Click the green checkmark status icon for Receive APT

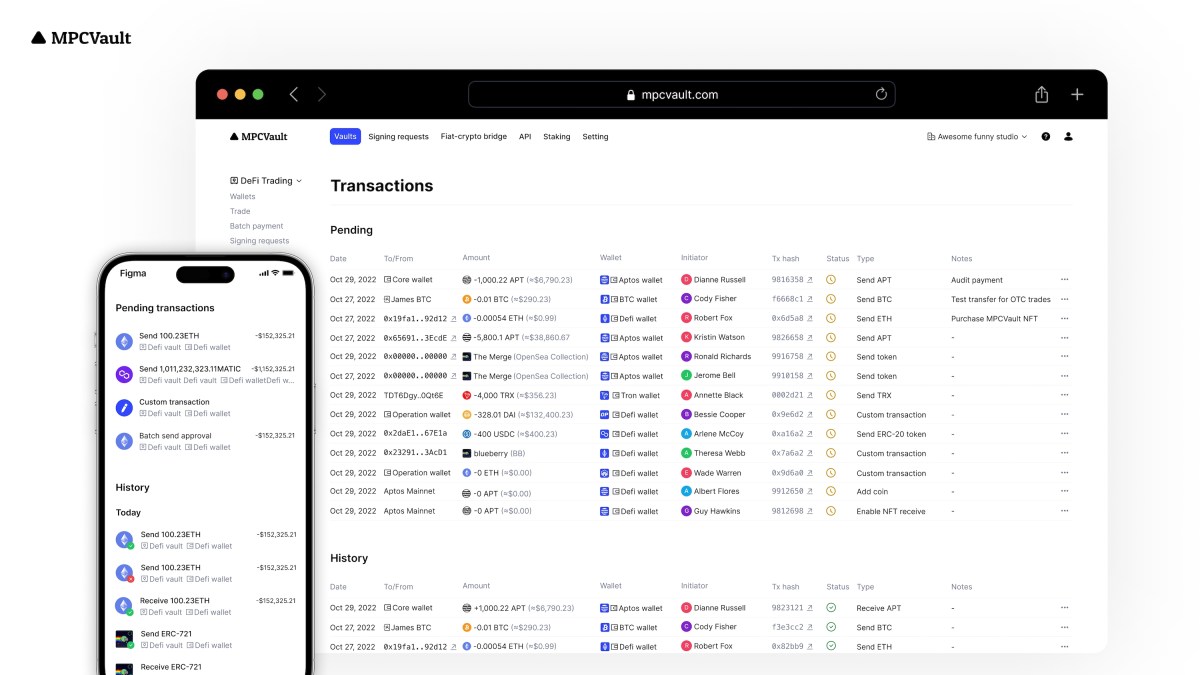(831, 608)
